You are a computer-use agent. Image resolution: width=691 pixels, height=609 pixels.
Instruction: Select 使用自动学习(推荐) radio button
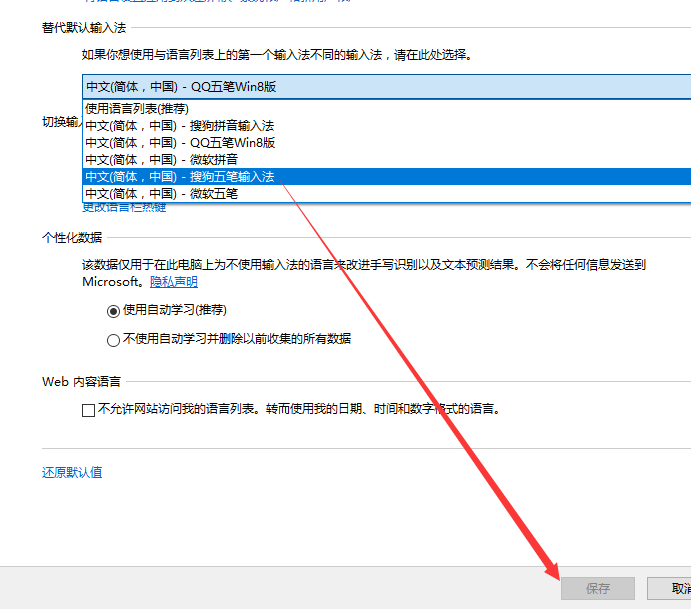113,312
